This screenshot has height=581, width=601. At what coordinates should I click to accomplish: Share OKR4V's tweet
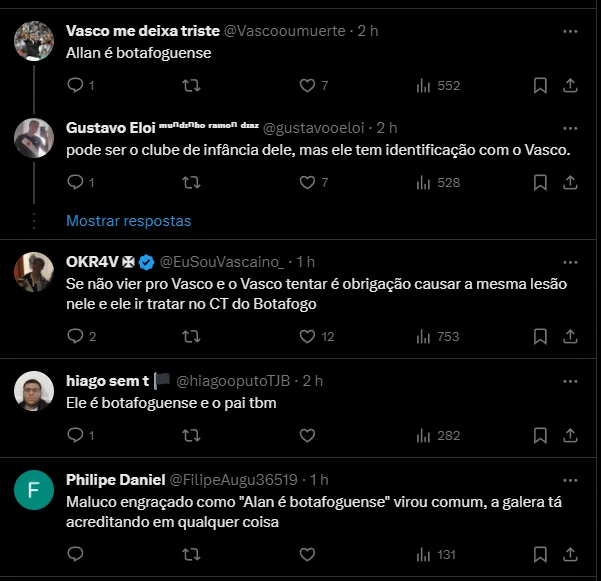tap(570, 337)
